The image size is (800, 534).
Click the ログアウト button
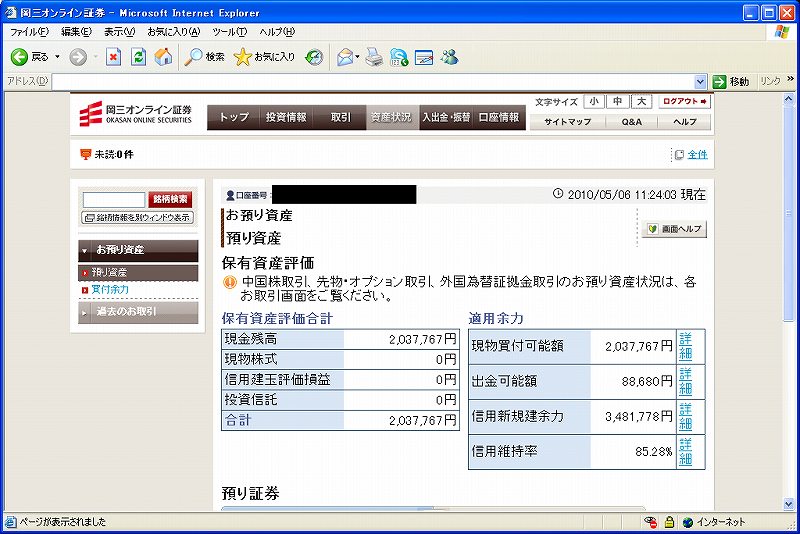(685, 102)
